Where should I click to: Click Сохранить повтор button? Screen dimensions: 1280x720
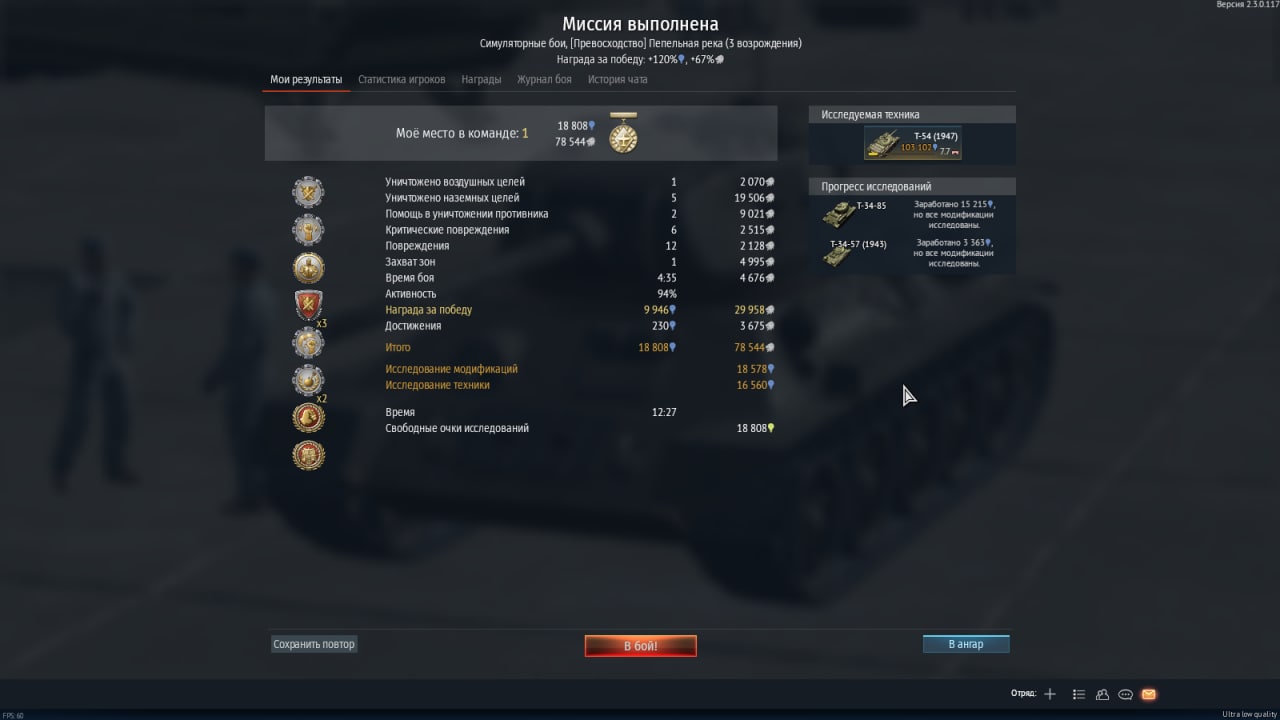point(314,644)
